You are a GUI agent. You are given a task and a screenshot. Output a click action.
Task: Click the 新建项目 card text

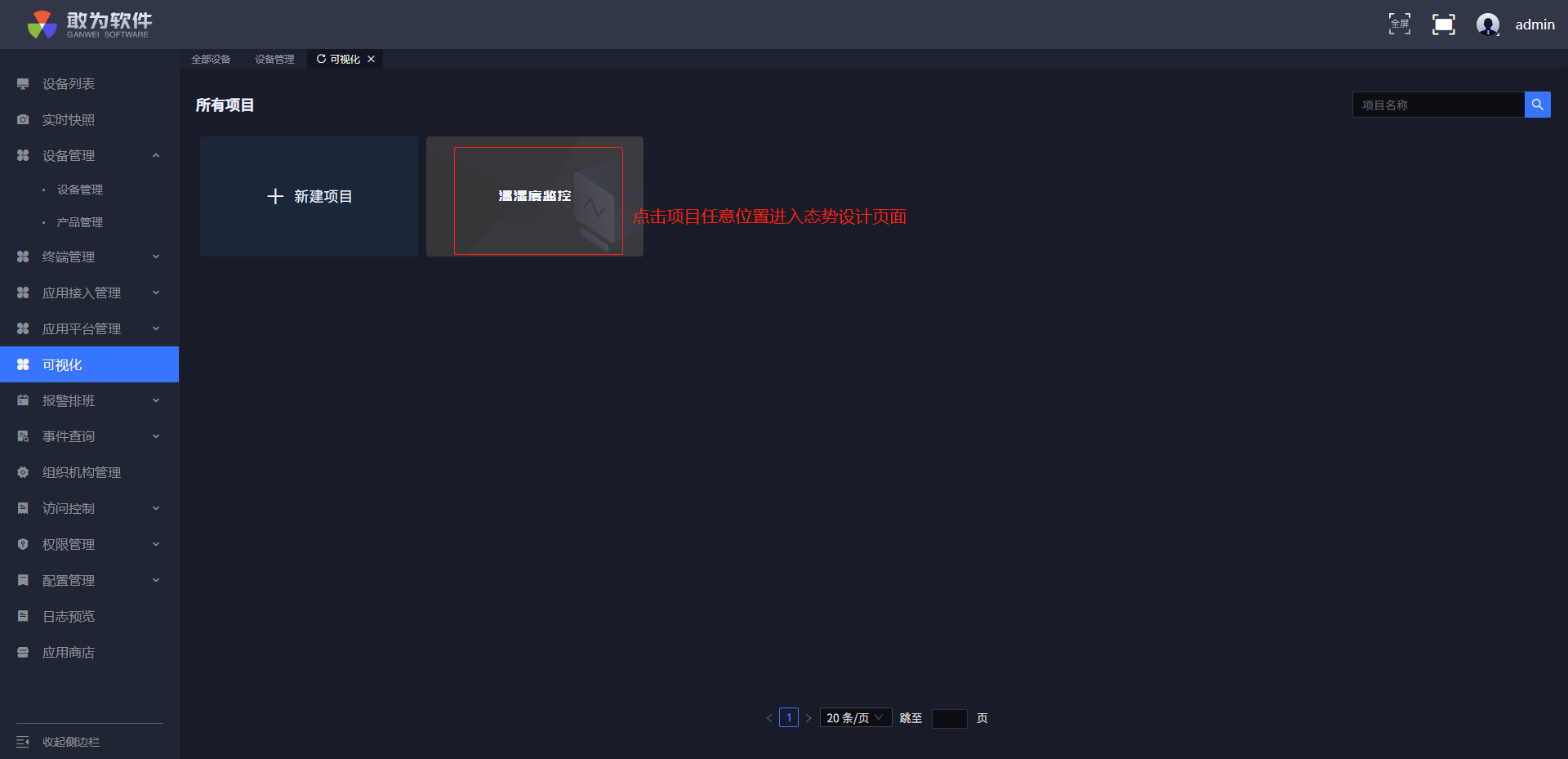click(x=323, y=197)
